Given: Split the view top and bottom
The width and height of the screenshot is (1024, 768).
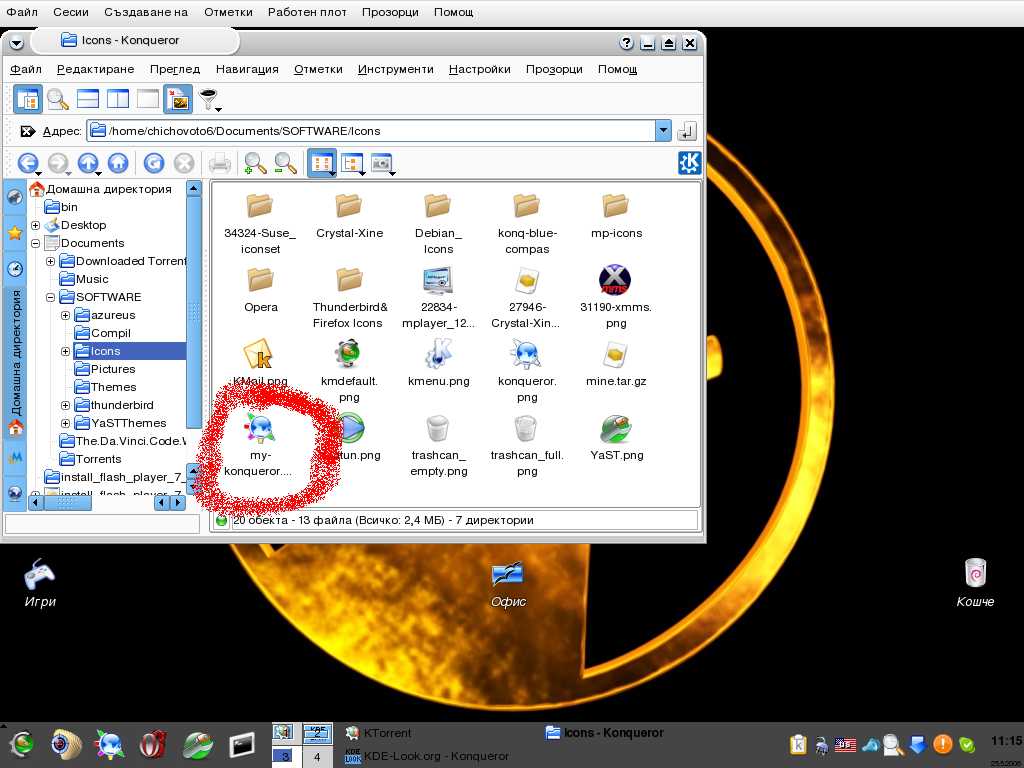Looking at the screenshot, I should 88,99.
